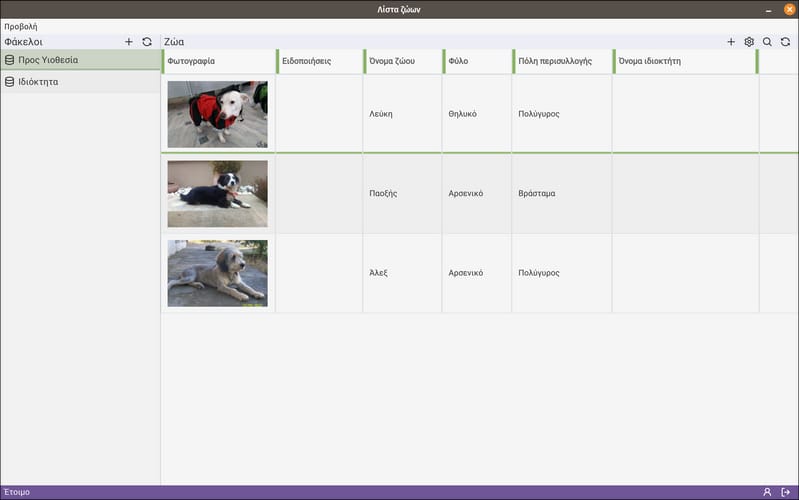
Task: Open the Ζώα settings gear
Action: pos(749,42)
